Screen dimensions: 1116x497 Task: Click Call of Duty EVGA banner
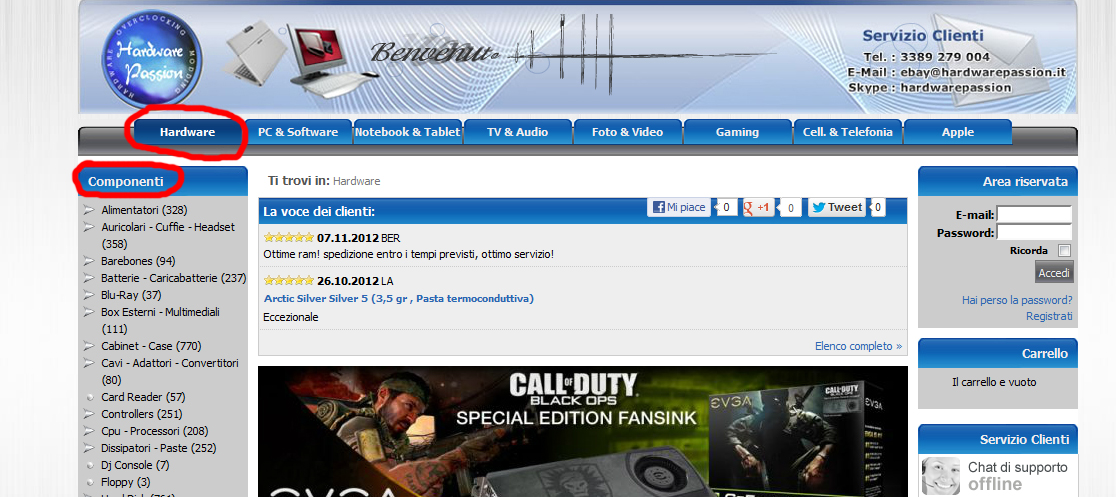click(582, 431)
